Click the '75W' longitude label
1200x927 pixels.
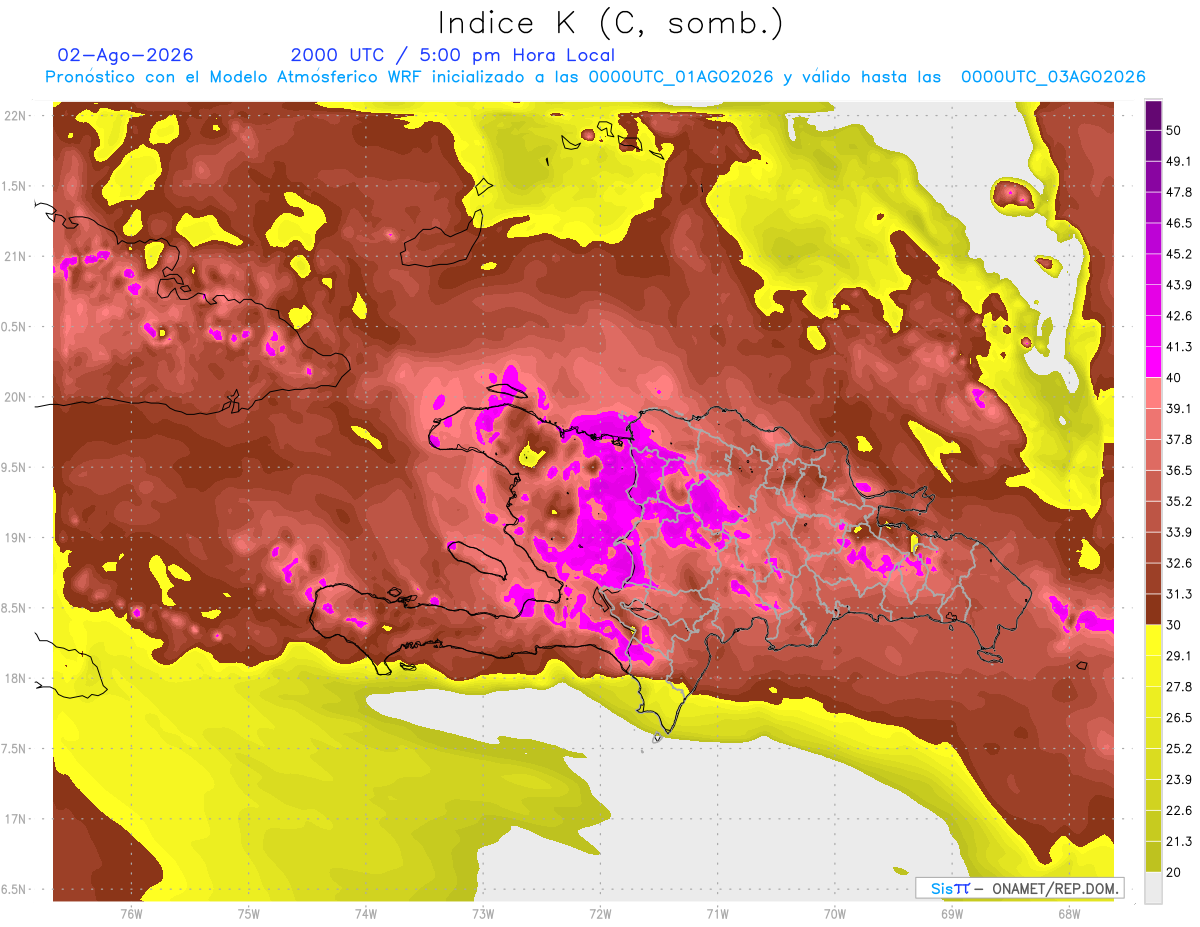coord(249,914)
